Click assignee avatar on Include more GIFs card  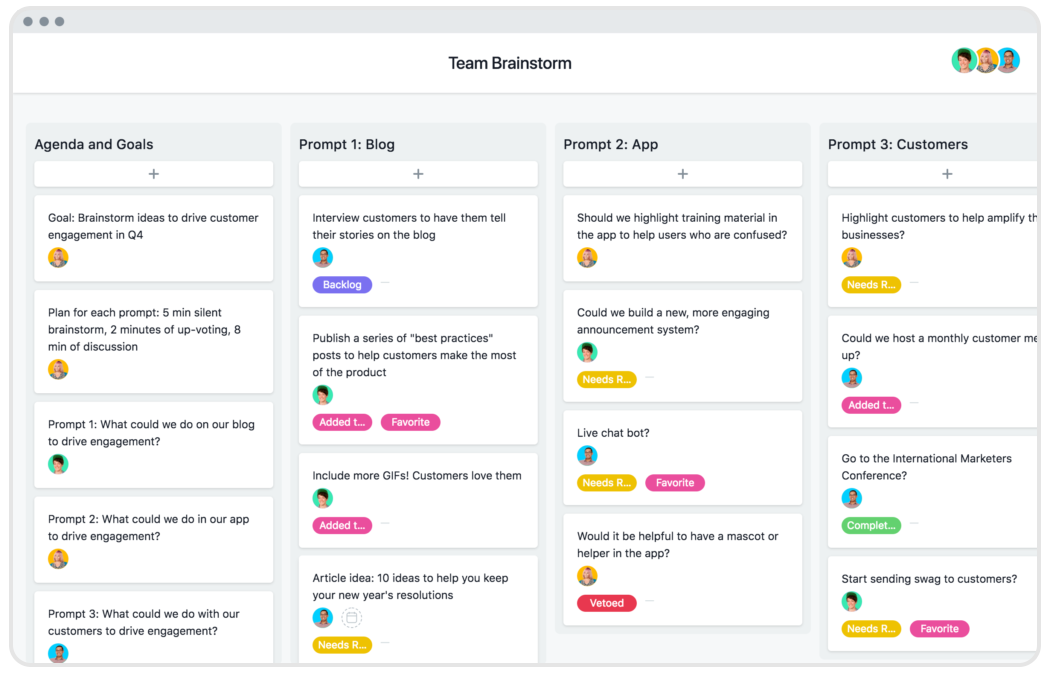coord(322,498)
